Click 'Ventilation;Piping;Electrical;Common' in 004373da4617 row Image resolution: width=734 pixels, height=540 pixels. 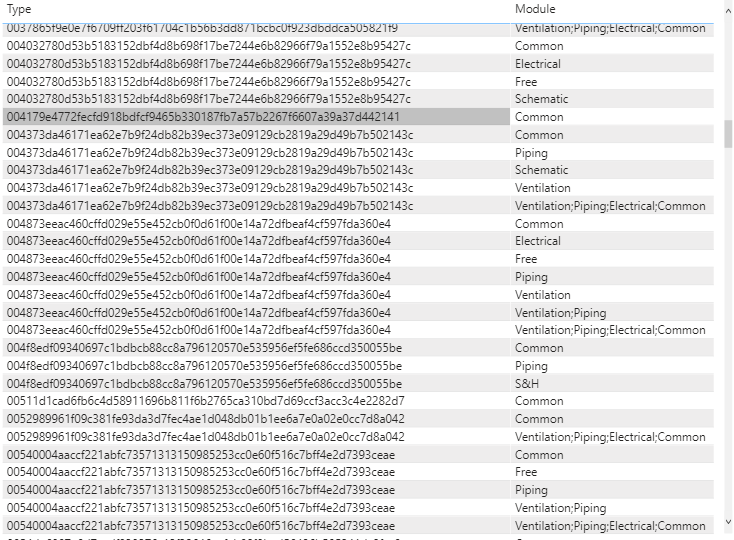610,206
